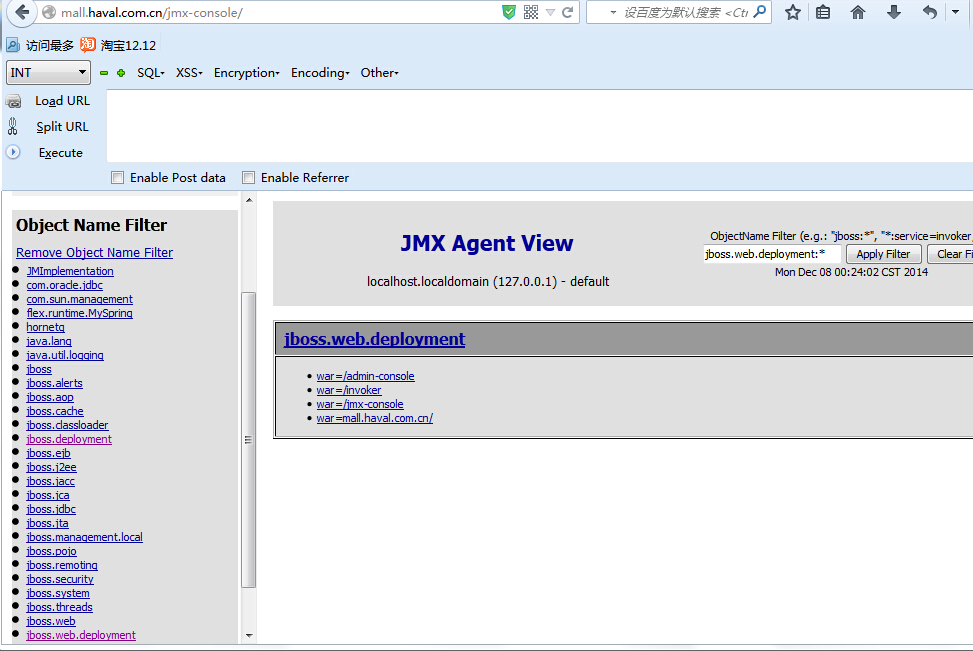Open the most visited bookmark icon
The image size is (973, 651).
12,45
